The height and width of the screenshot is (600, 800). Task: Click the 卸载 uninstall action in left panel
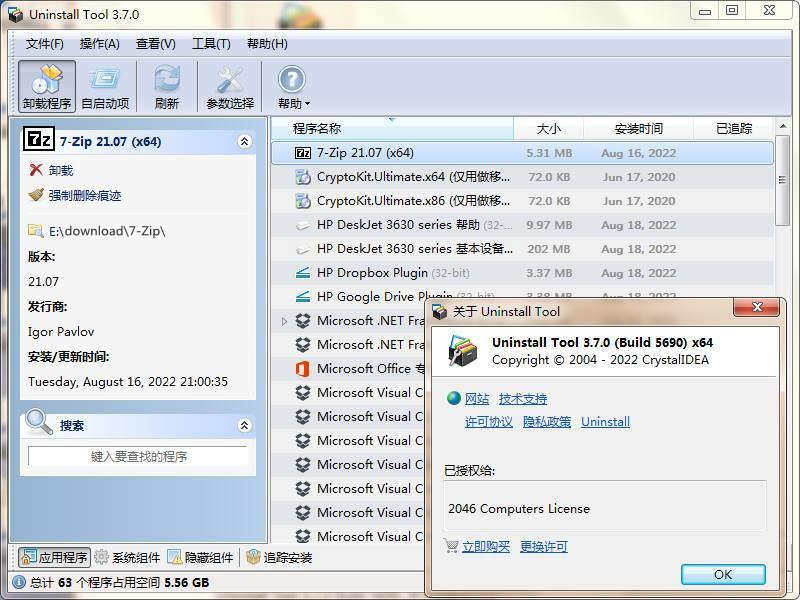[x=60, y=171]
